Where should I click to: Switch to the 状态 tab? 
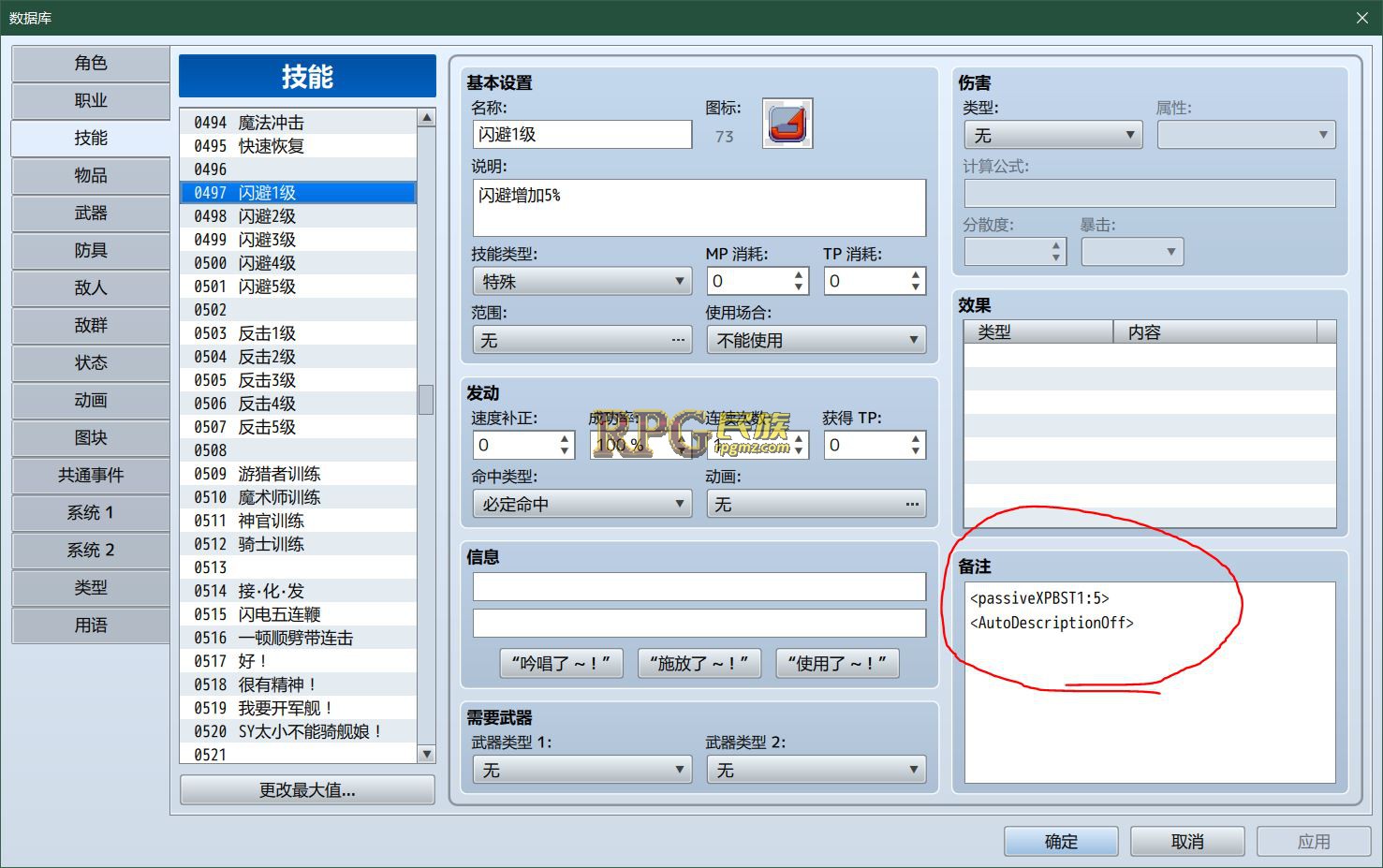(x=91, y=362)
